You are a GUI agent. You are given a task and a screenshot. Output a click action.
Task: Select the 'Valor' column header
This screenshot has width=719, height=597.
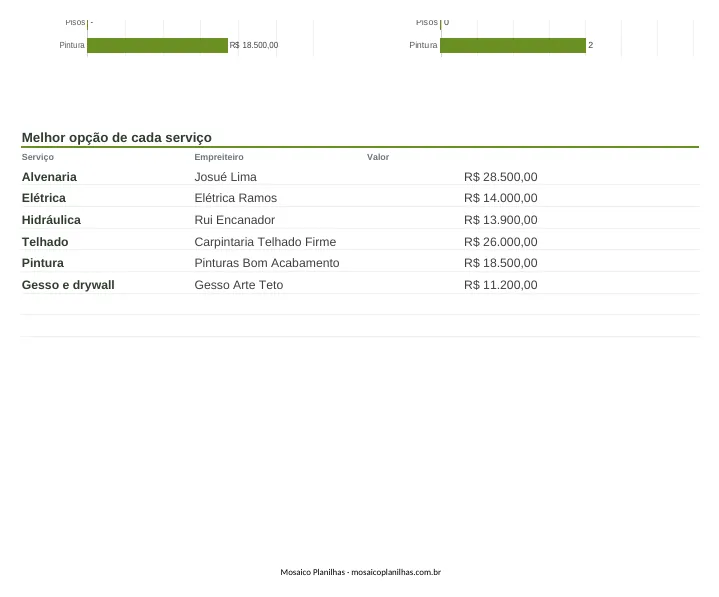click(x=378, y=157)
